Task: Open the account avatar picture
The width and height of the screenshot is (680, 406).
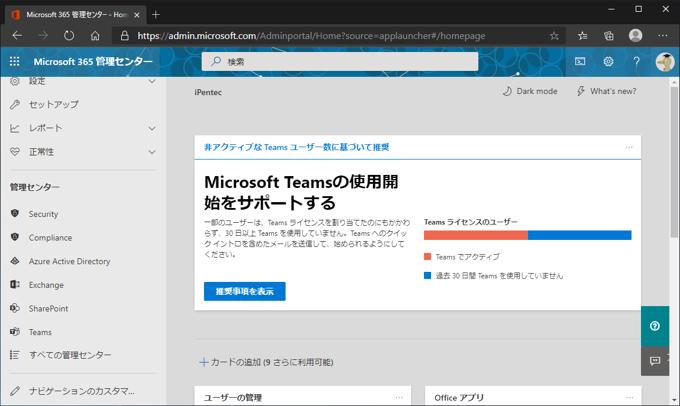Action: (x=665, y=62)
